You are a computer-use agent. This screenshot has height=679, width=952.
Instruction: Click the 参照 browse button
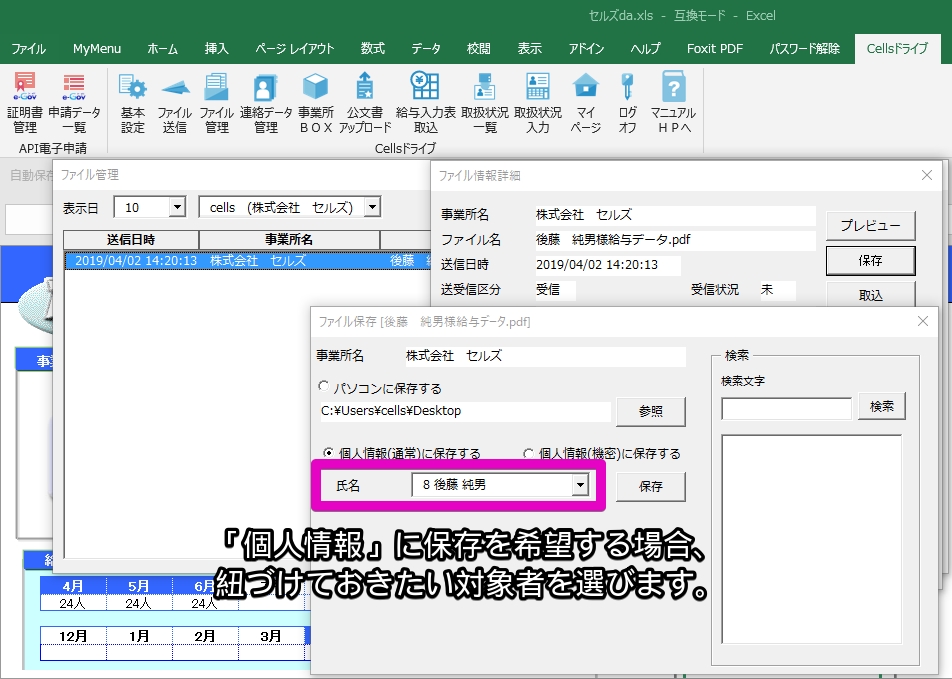click(651, 411)
